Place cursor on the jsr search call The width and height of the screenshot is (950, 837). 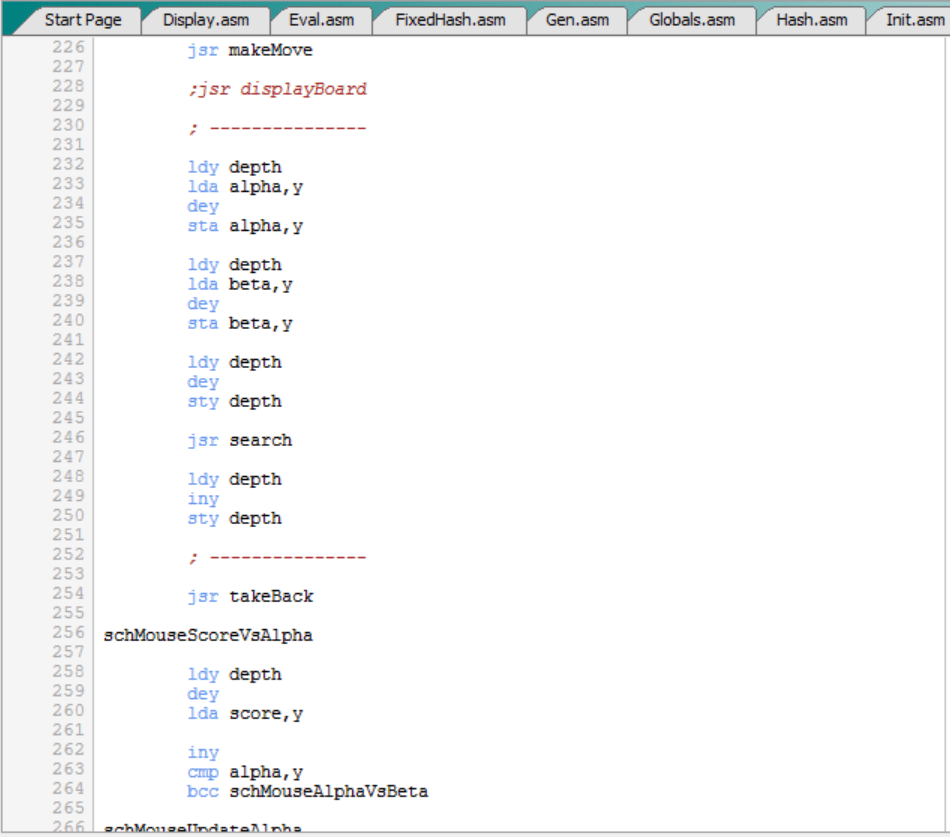(x=240, y=440)
